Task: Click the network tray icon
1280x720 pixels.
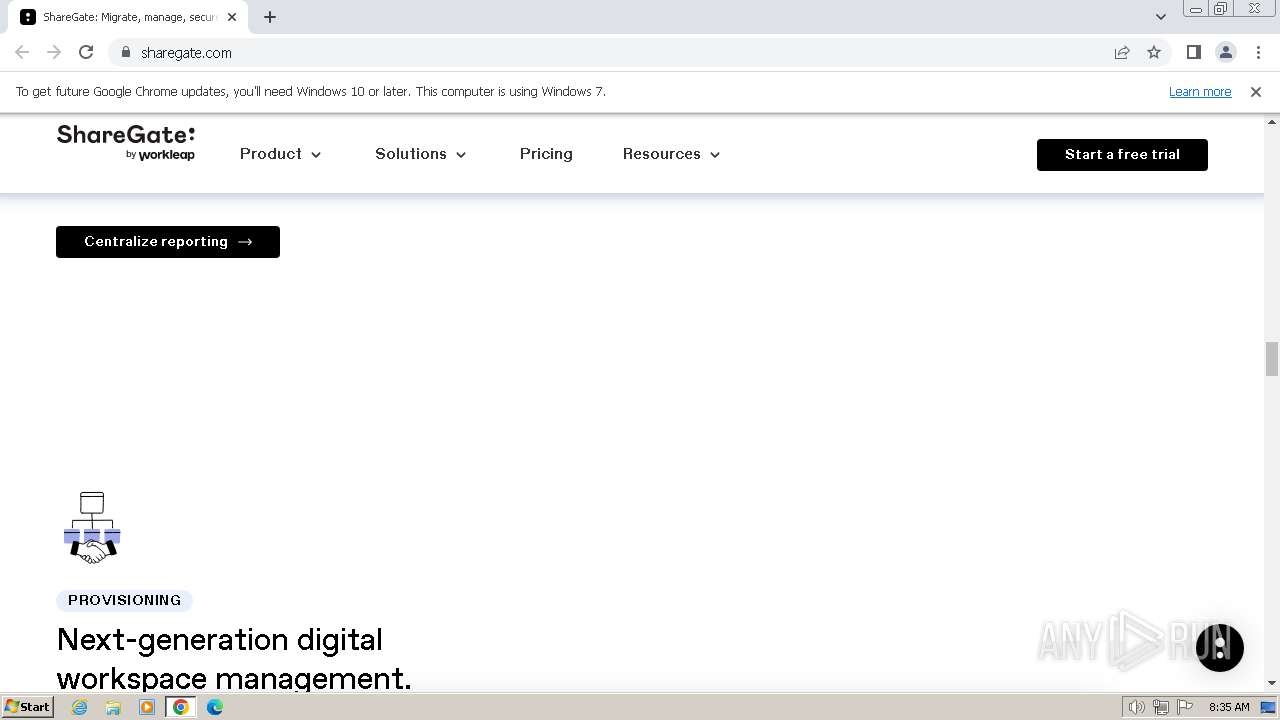Action: (x=1161, y=707)
